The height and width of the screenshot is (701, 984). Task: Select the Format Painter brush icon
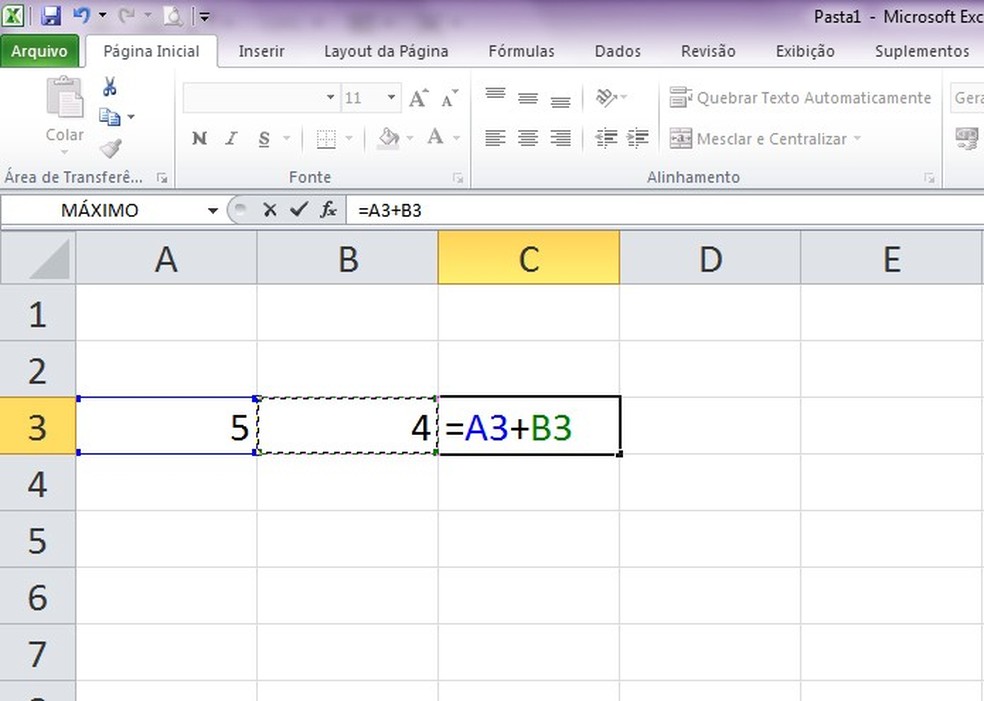tap(110, 148)
